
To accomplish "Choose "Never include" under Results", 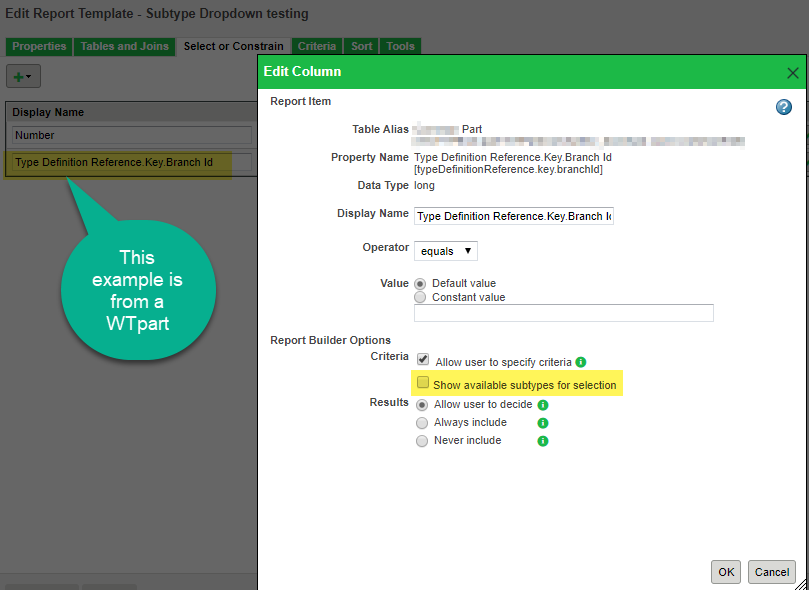I will coord(421,440).
